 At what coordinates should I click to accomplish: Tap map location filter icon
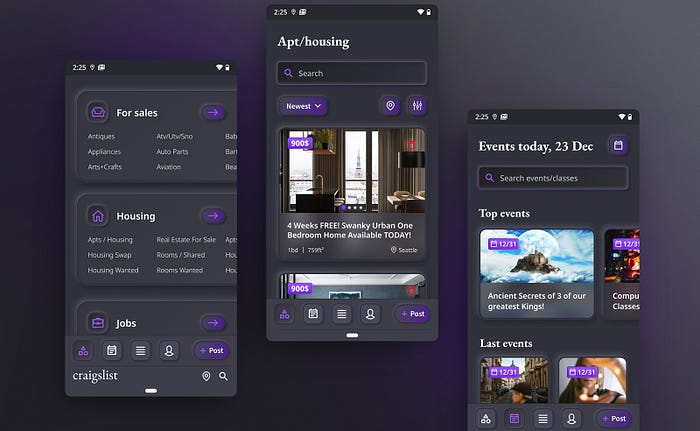390,106
